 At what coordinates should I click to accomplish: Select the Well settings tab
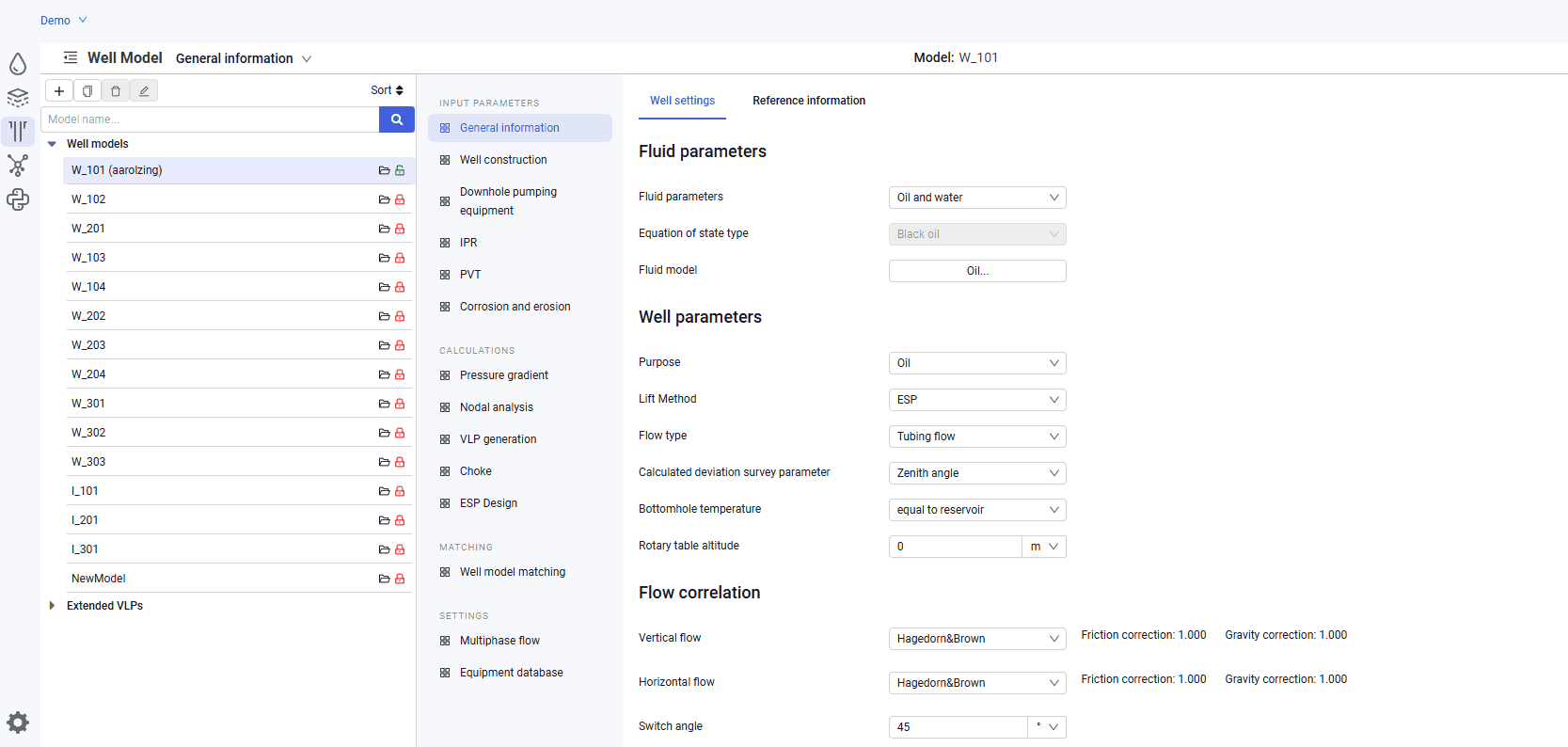(682, 101)
